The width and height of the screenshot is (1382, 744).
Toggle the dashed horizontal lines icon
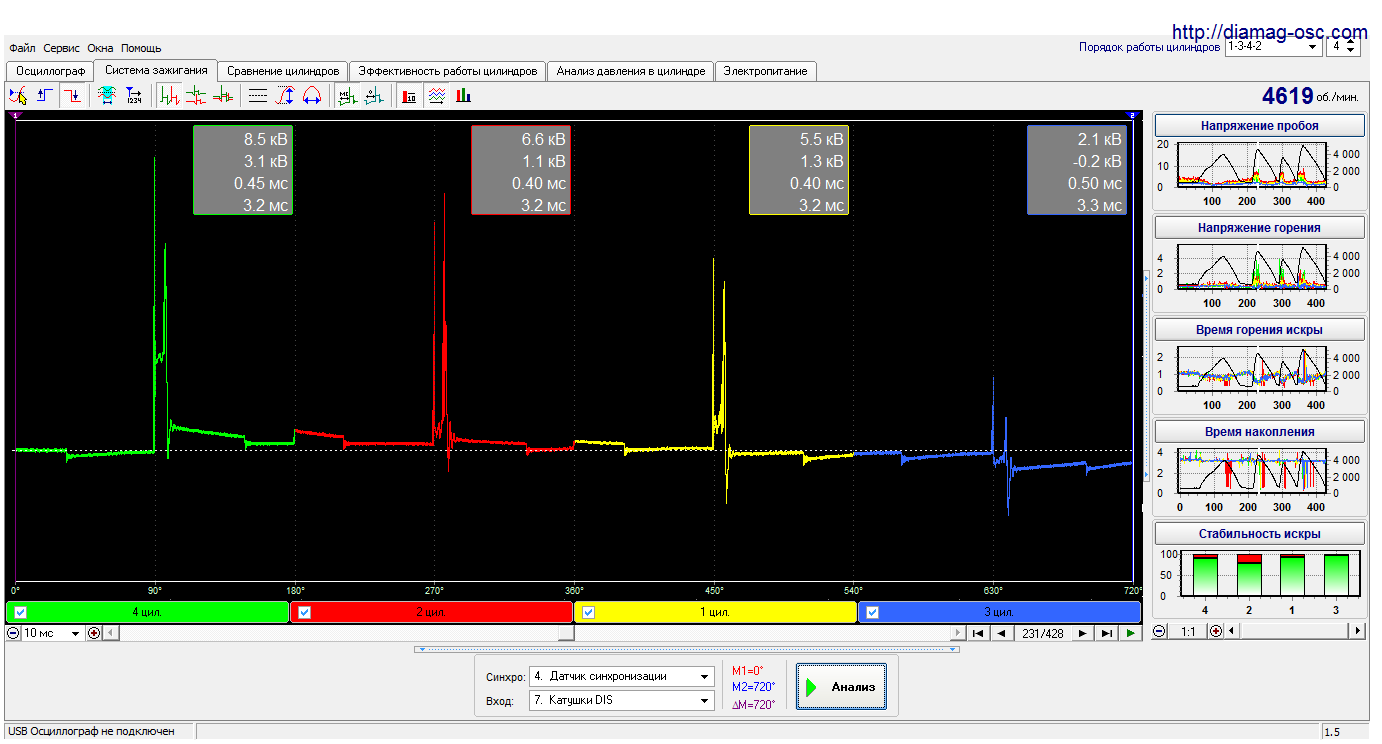point(258,96)
